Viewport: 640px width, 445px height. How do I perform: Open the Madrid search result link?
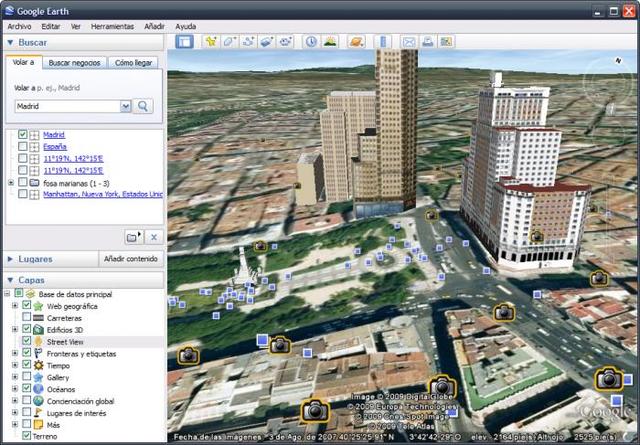54,135
